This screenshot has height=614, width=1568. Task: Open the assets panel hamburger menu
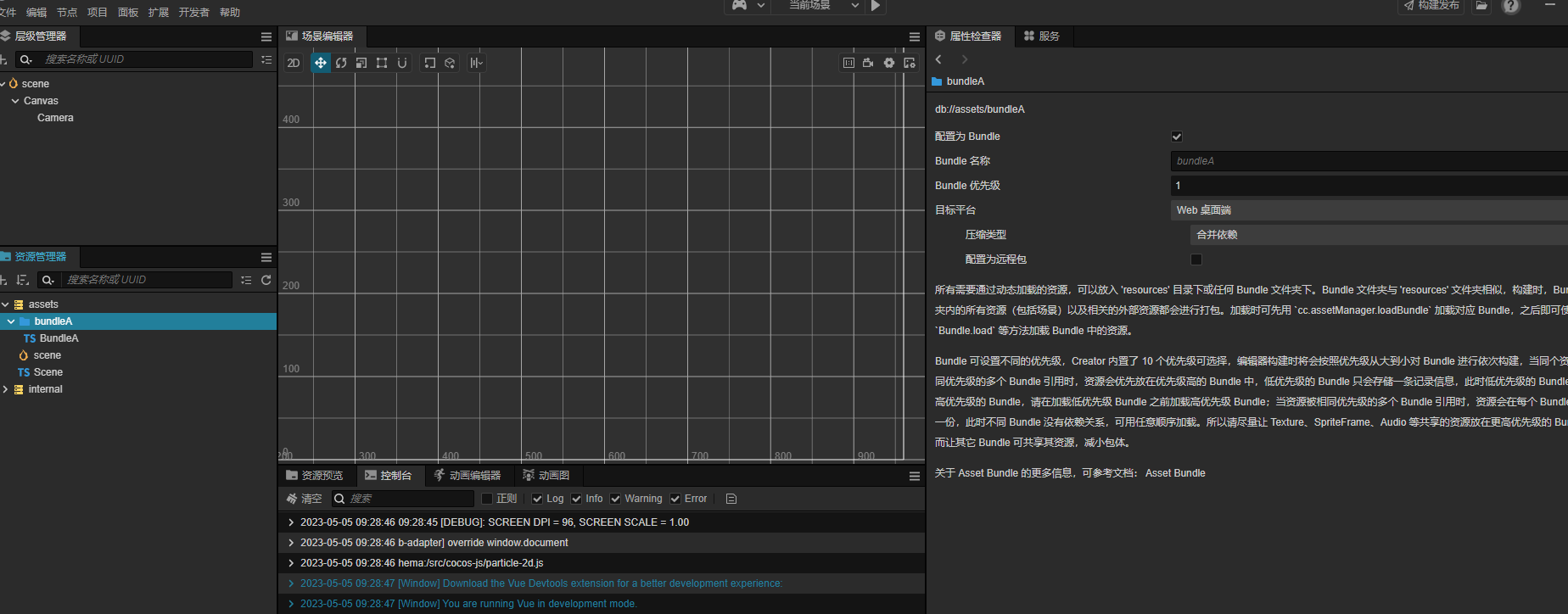click(266, 258)
